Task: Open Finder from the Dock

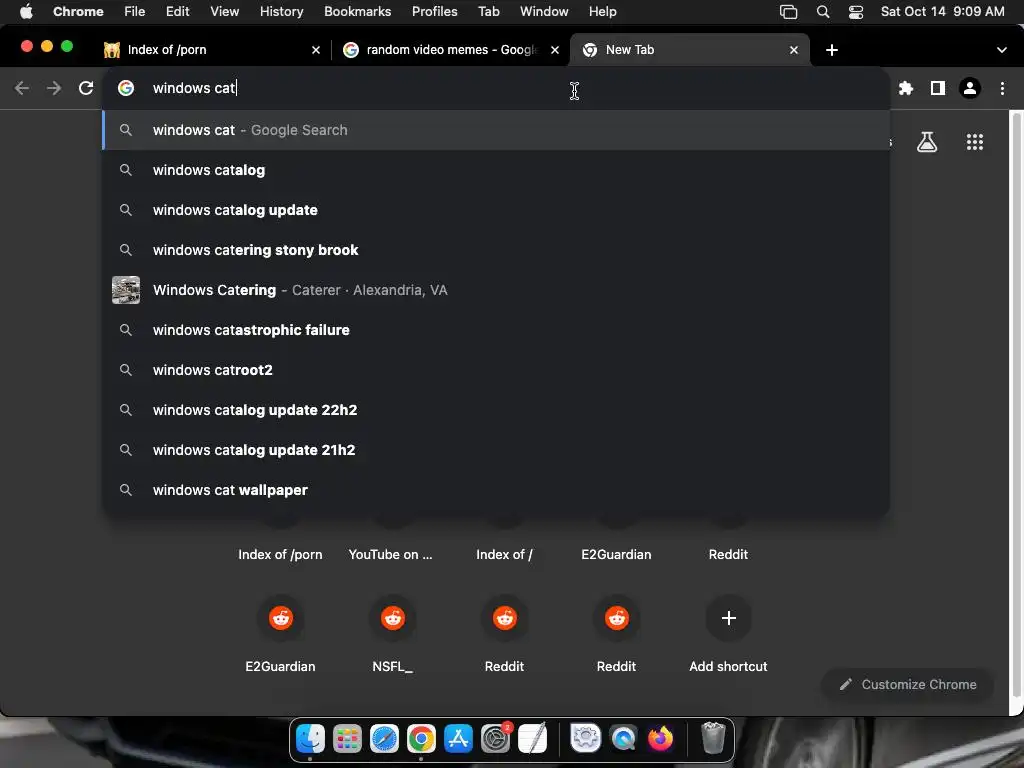Action: (310, 739)
